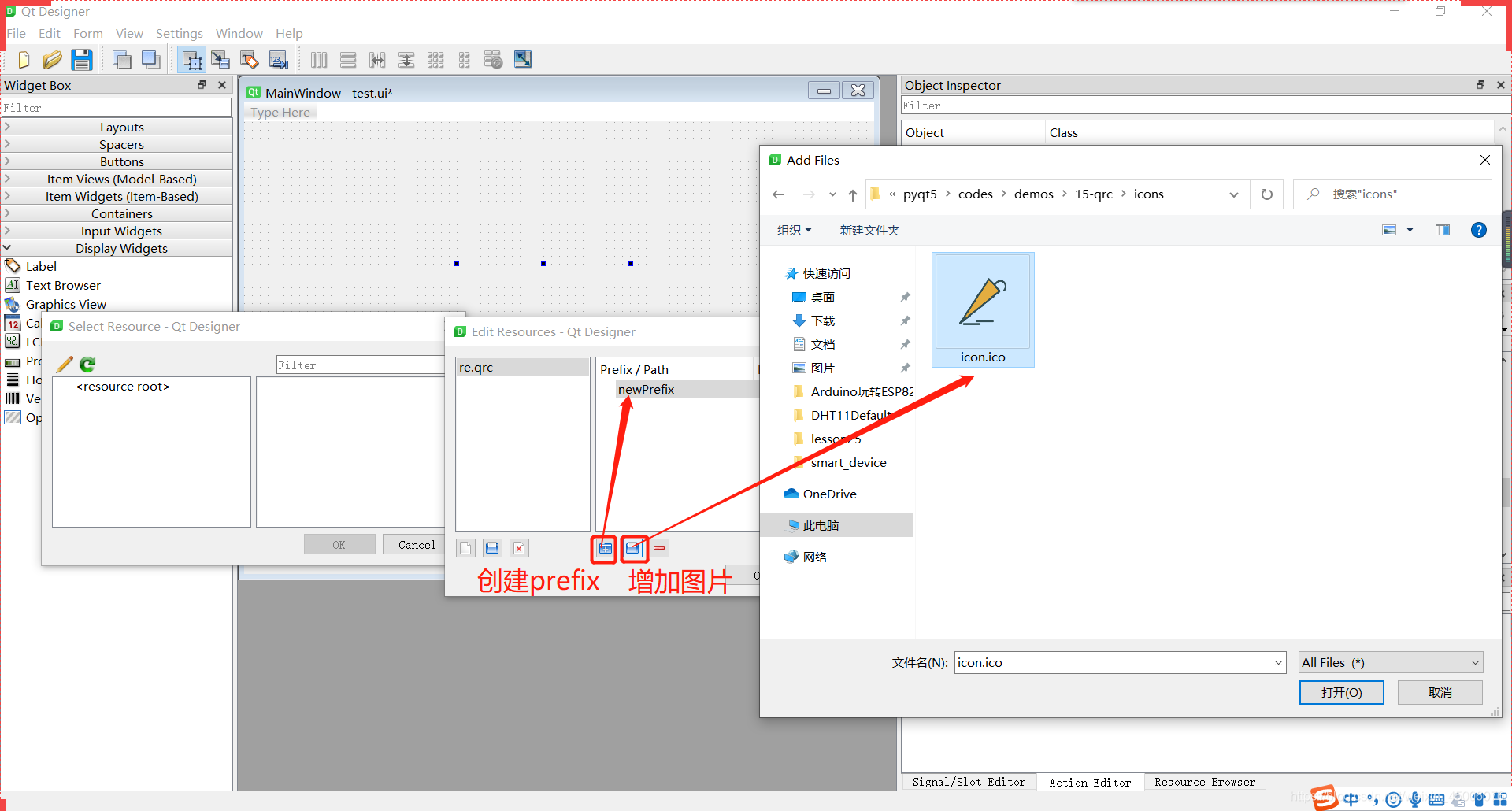Click the Remove red minus icon
The width and height of the screenshot is (1512, 811).
point(659,548)
